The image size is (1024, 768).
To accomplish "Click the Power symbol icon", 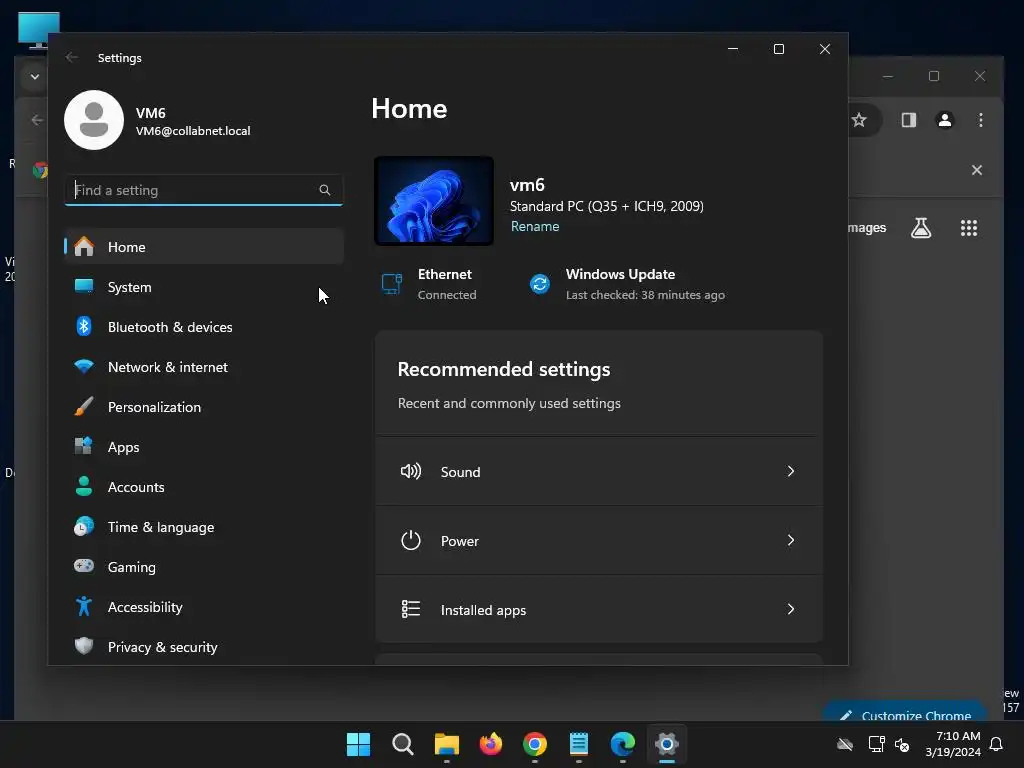I will pos(411,541).
